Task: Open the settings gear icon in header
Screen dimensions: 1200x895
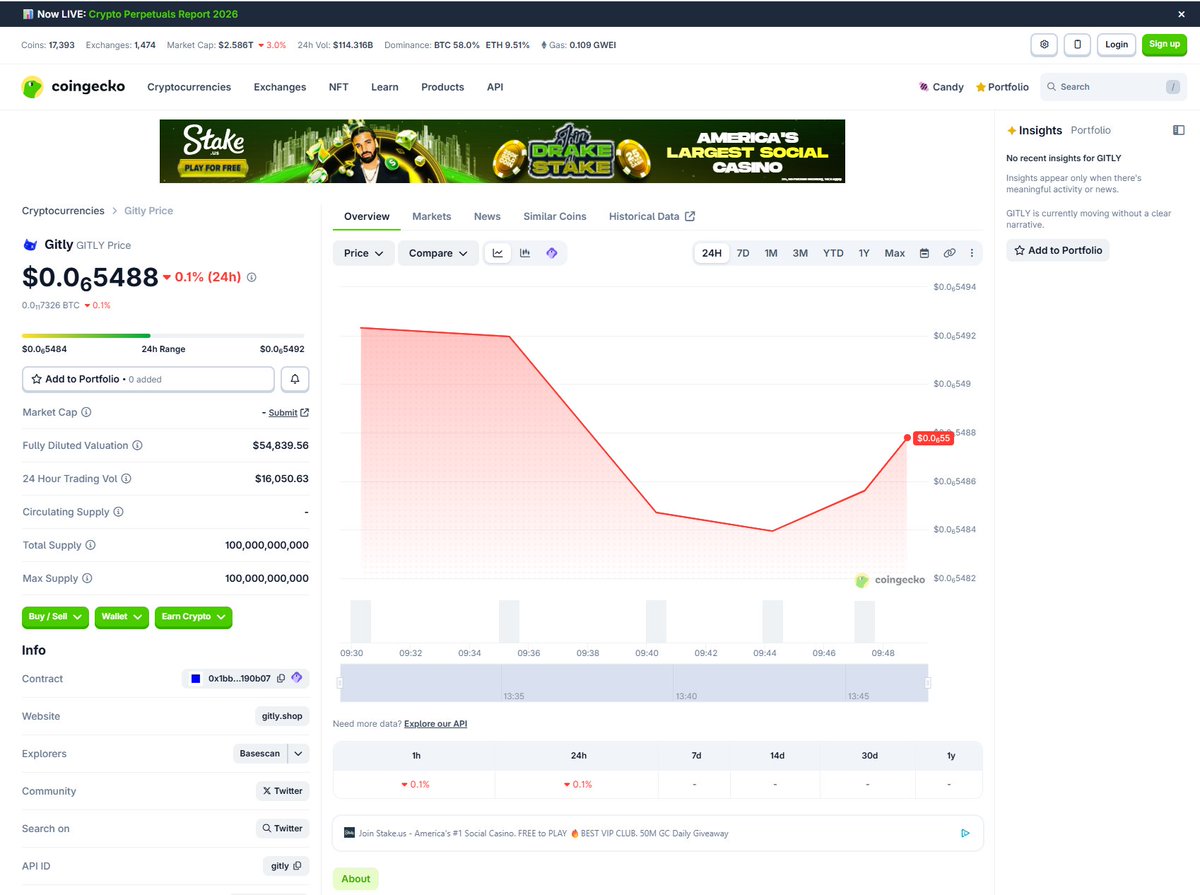Action: [x=1045, y=44]
